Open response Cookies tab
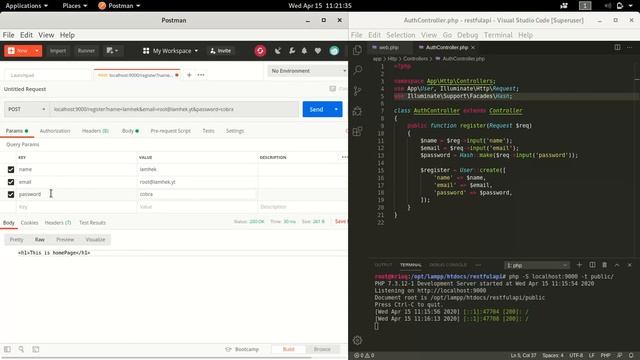Viewport: 640px width, 360px height. point(29,223)
